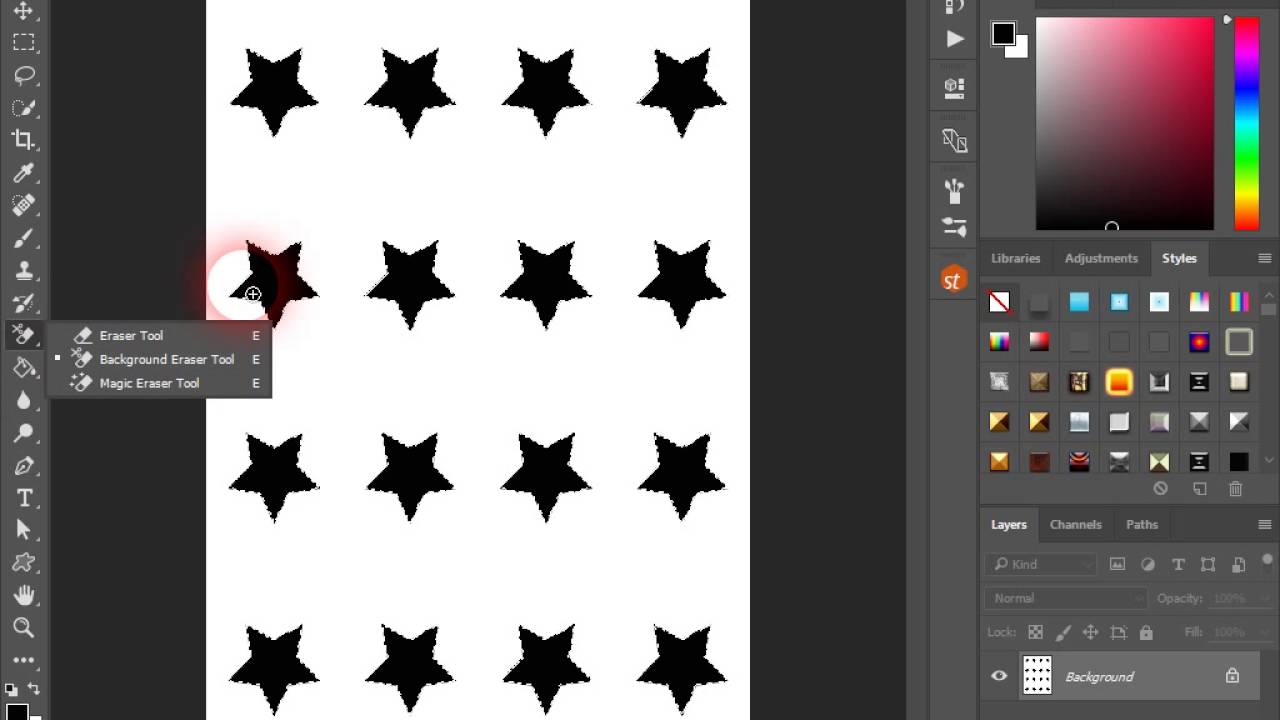Toggle lock transparent pixels in Layers panel
The height and width of the screenshot is (720, 1280).
click(1035, 632)
